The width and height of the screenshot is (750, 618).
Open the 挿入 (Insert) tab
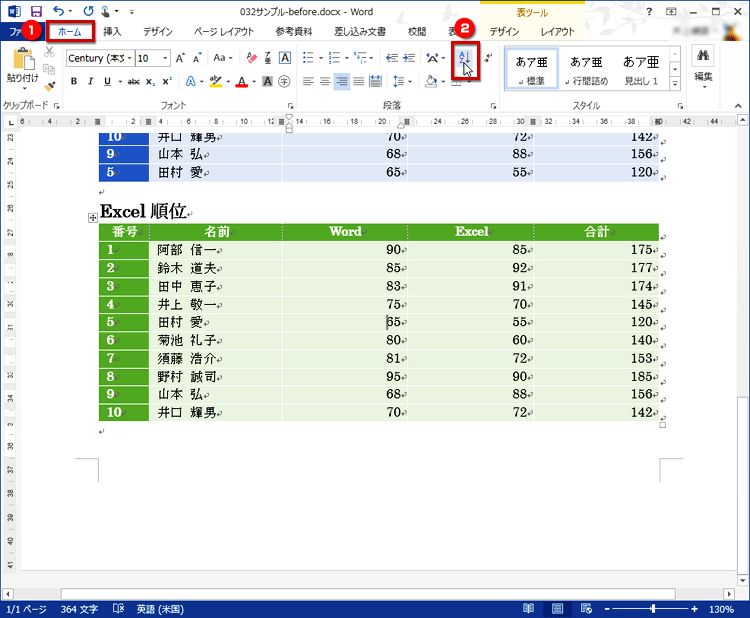point(112,32)
